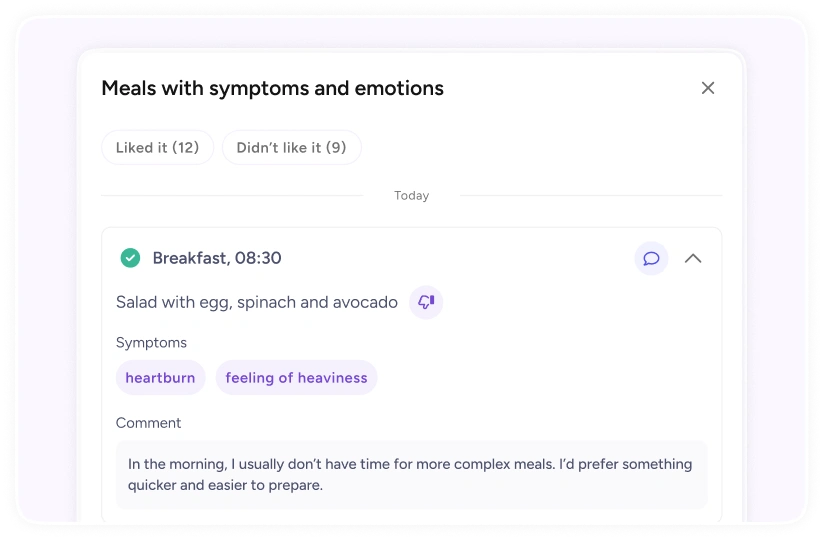Close the Meals with symptoms dialog
Viewport: 824px width, 540px height.
[x=708, y=88]
